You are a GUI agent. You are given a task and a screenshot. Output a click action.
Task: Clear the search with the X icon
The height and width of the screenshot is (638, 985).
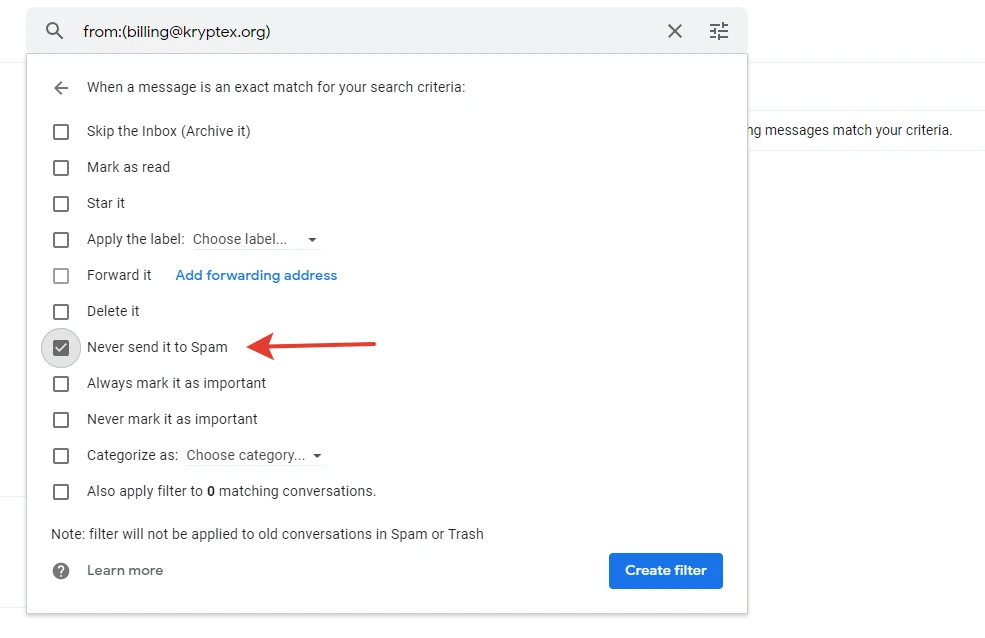coord(675,31)
